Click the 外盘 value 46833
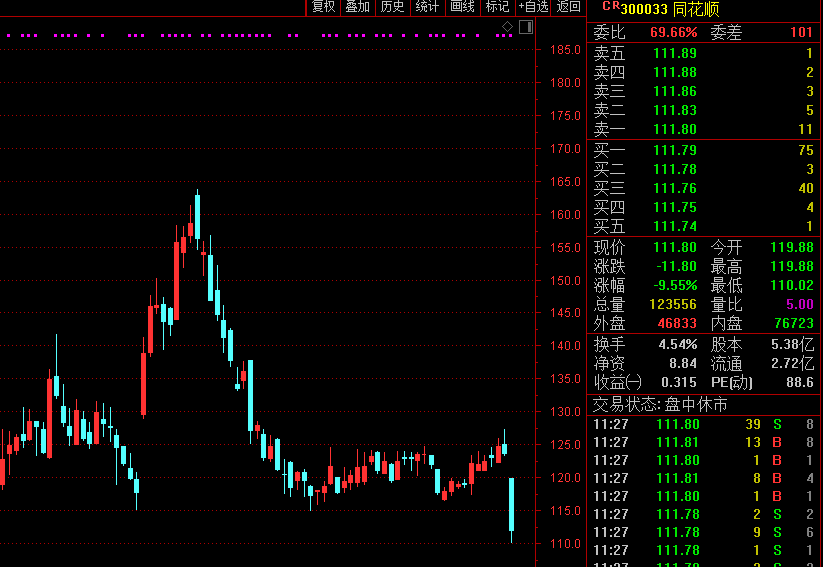 (677, 323)
